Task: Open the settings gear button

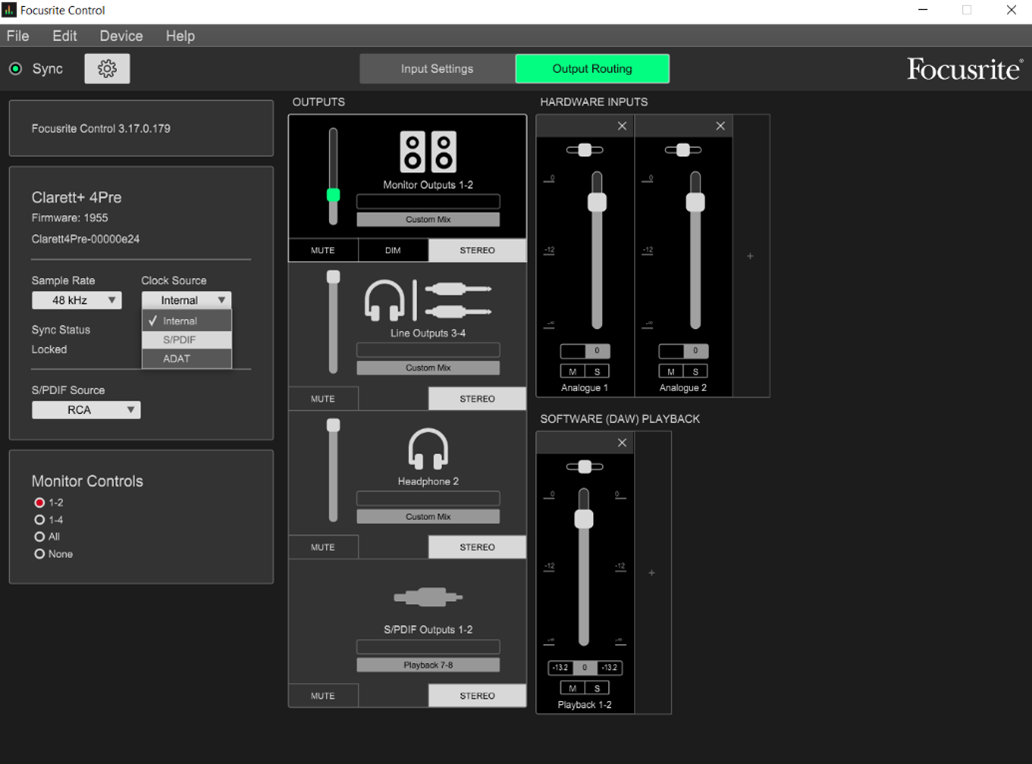Action: 107,68
